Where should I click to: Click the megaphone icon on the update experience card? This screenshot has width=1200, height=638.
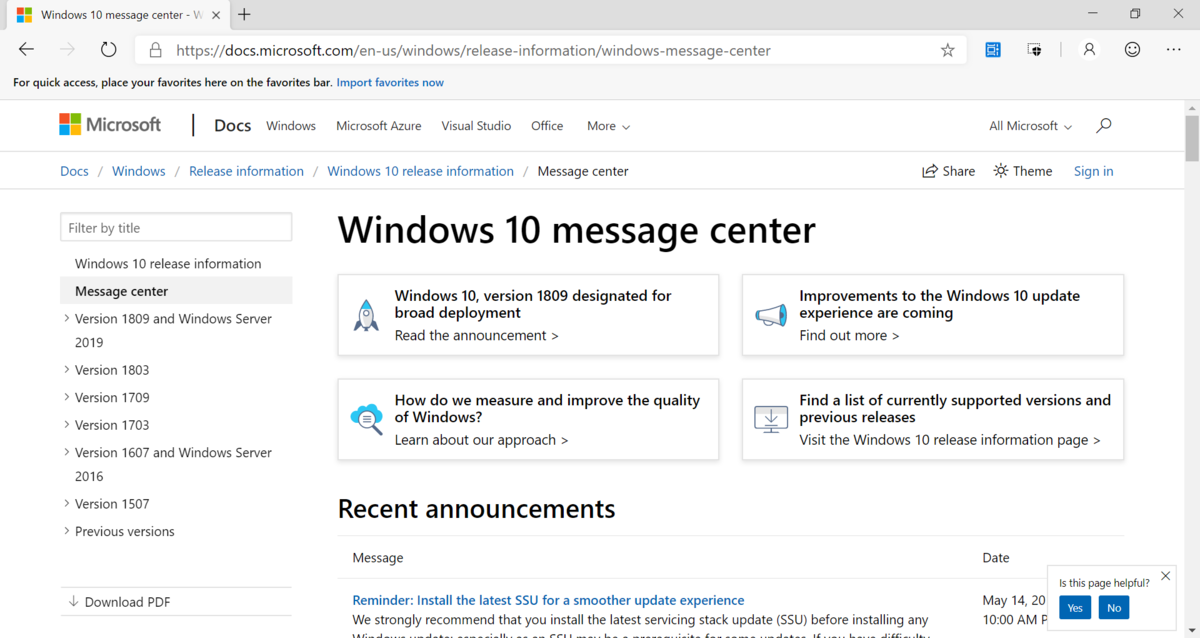[770, 314]
